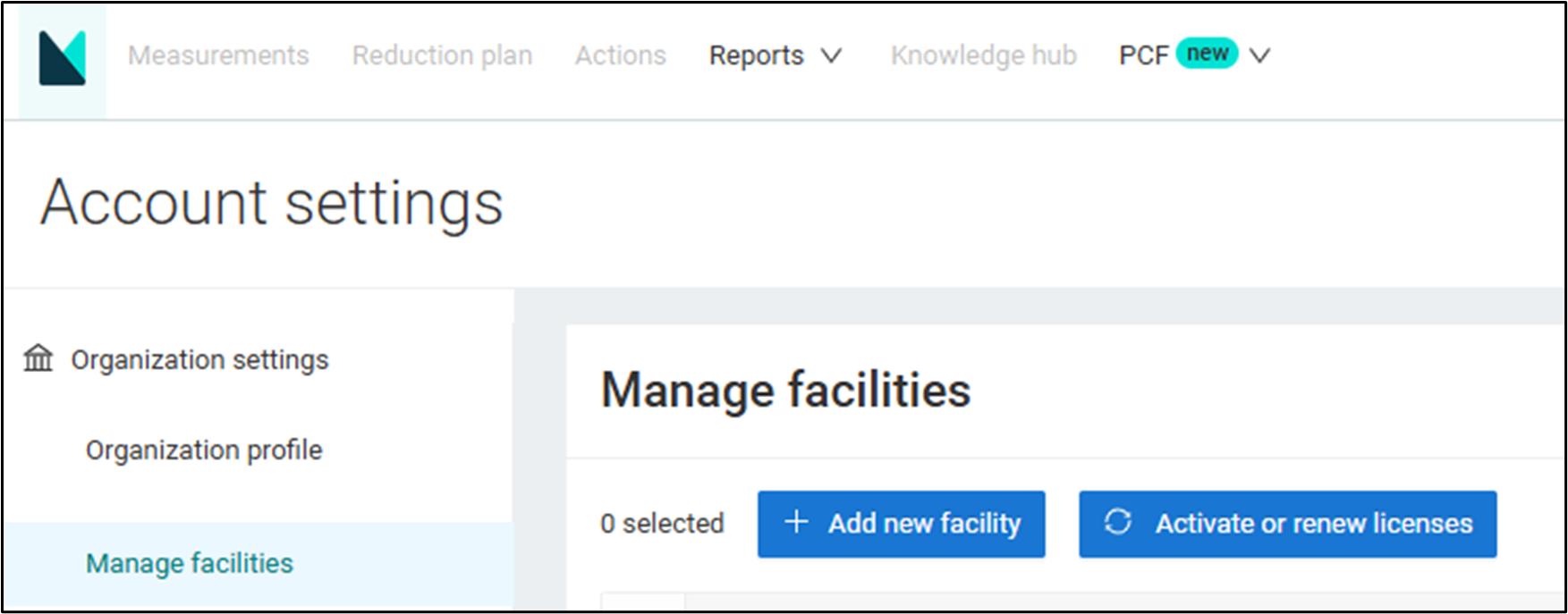The image size is (1568, 614).
Task: Go to the Reduction plan page
Action: coord(442,55)
